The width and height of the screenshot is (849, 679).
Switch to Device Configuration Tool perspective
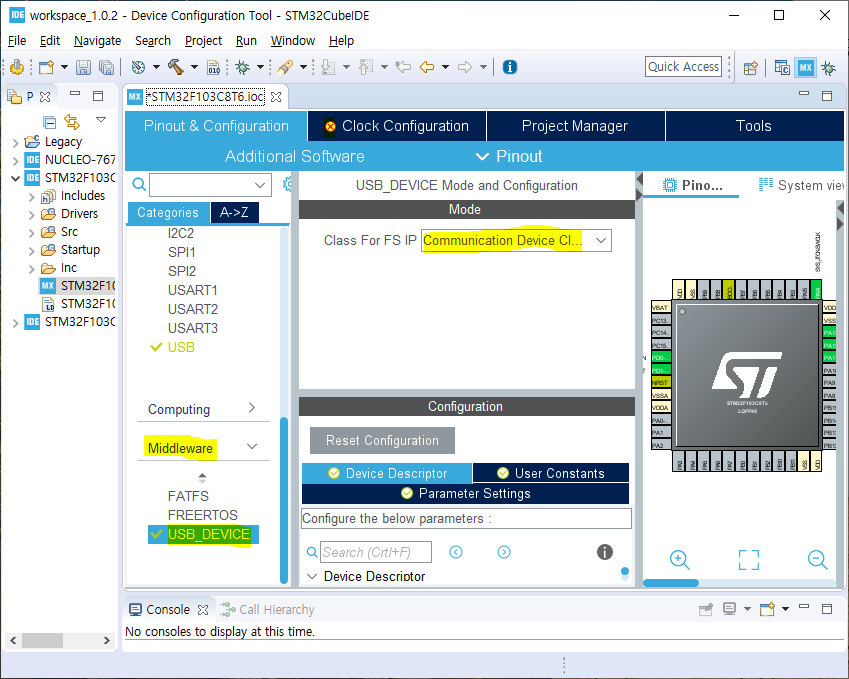pyautogui.click(x=805, y=67)
